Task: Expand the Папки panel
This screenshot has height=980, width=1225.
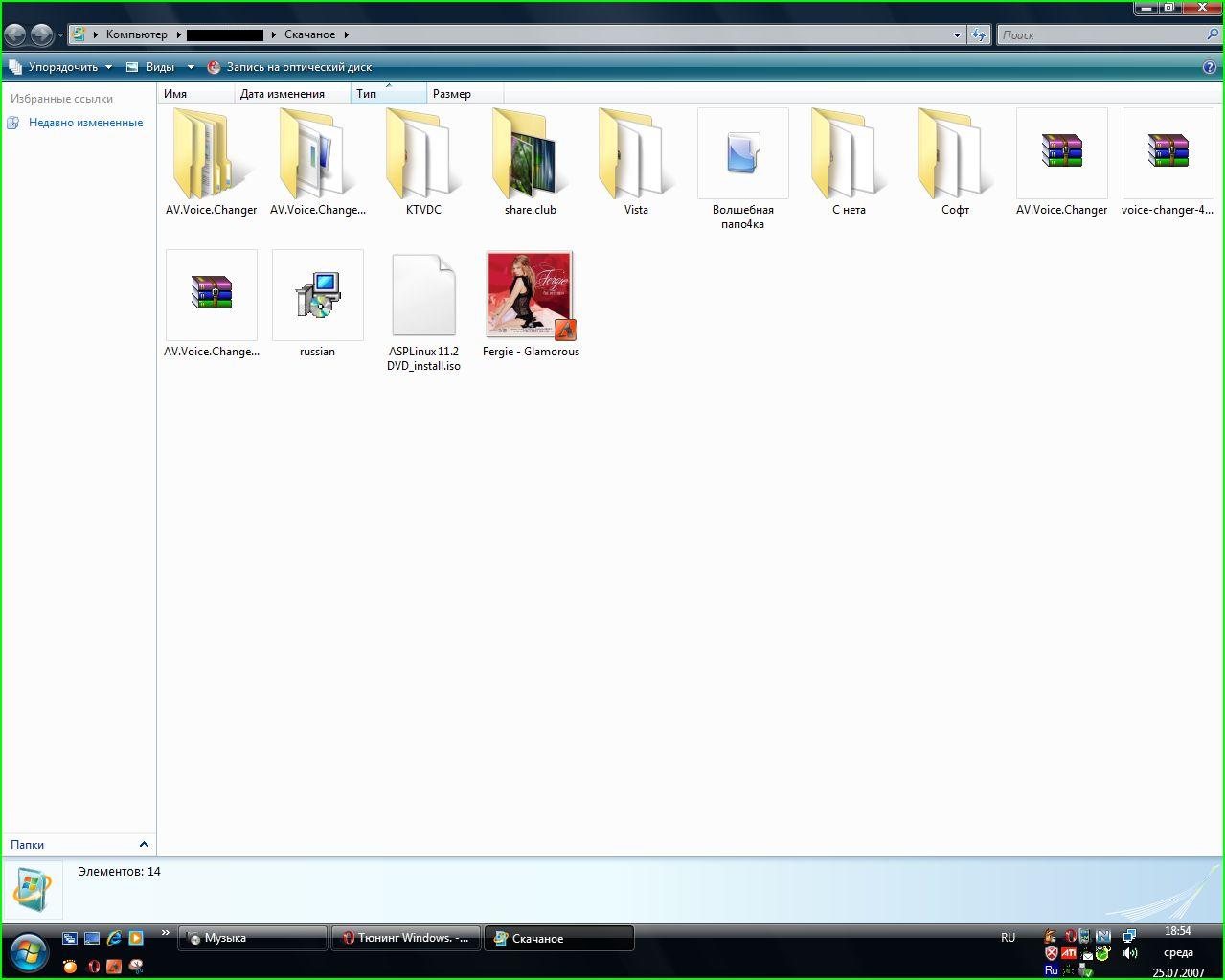Action: [144, 844]
